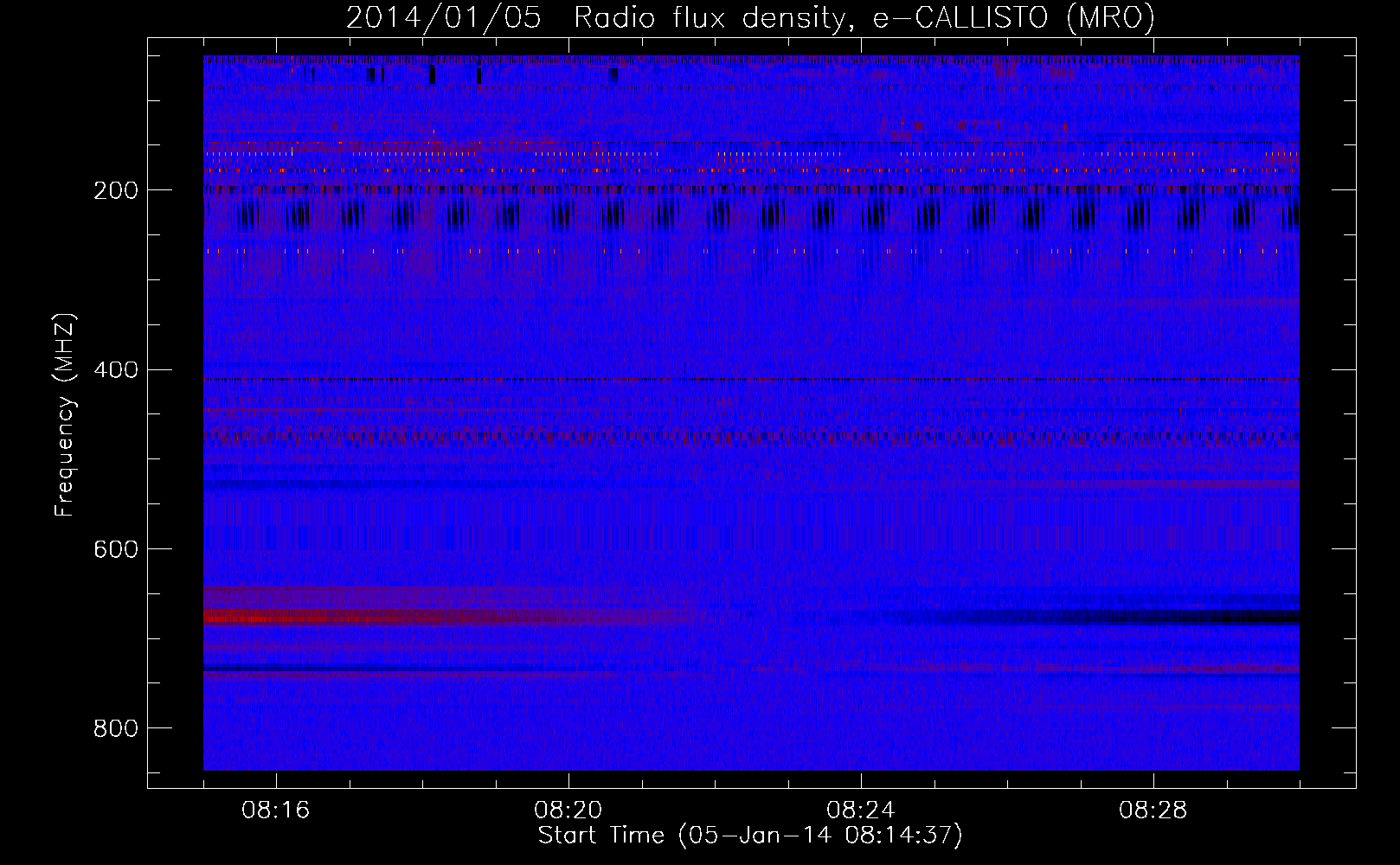
Task: Click the "Frequency (MHZ)" axis label
Action: (64, 415)
